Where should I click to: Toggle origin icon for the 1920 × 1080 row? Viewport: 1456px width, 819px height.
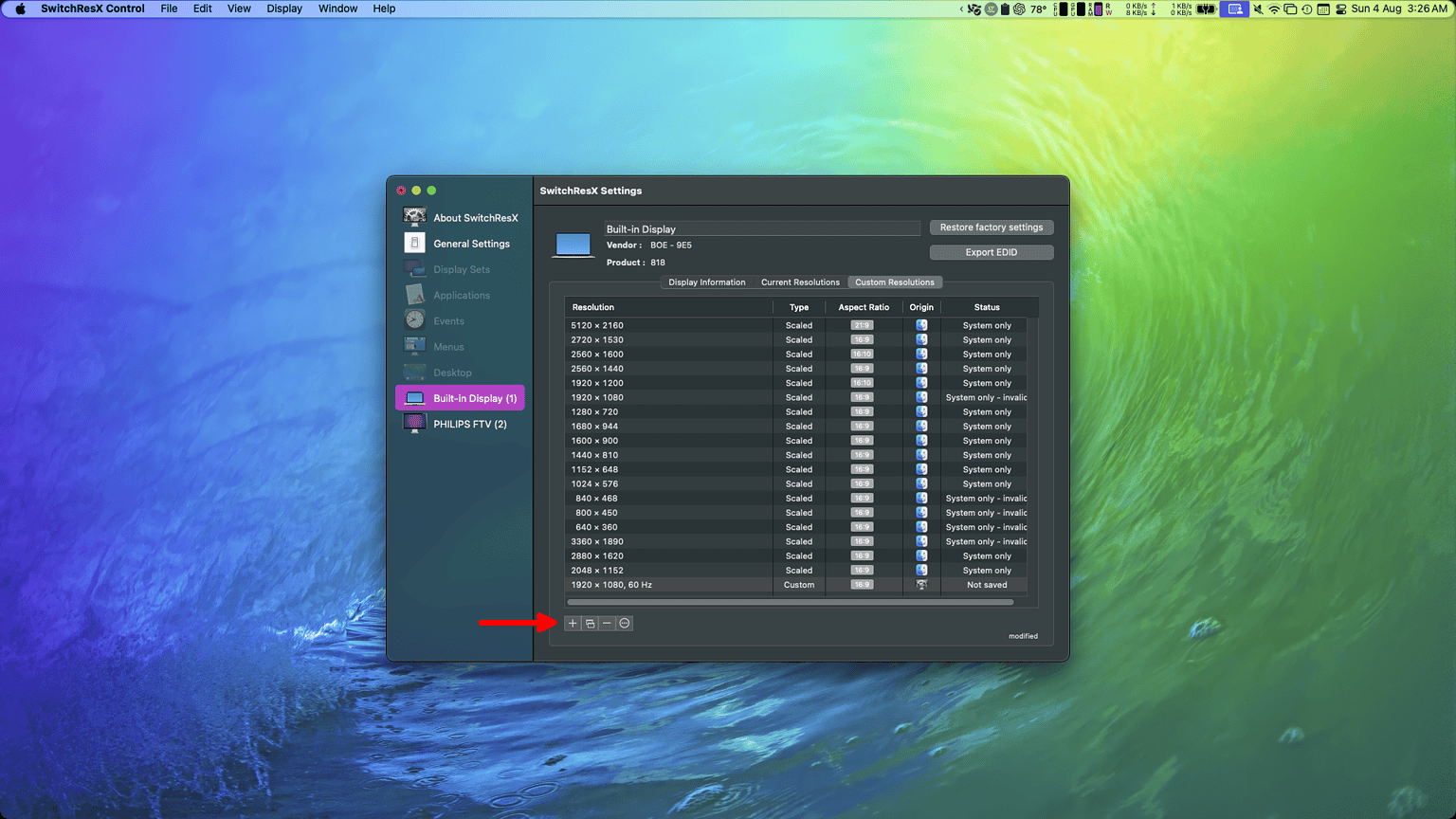coord(920,397)
